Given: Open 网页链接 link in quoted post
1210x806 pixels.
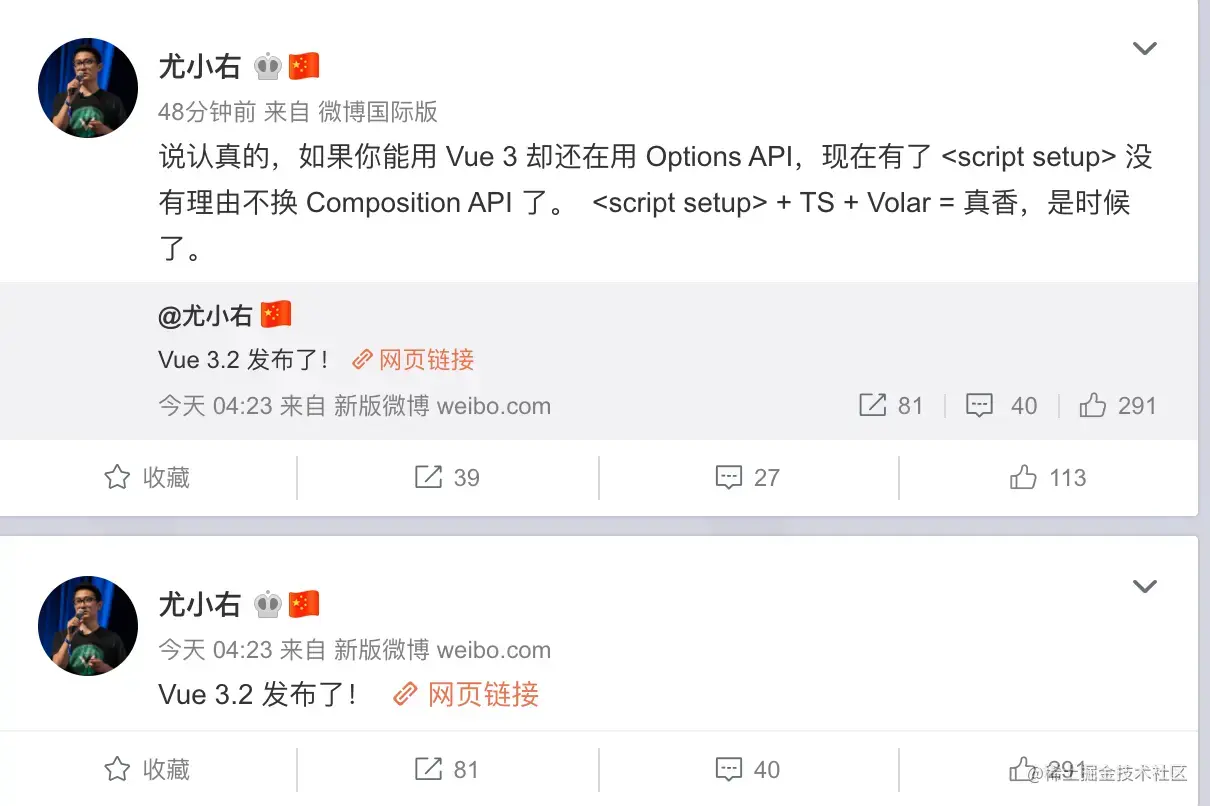Looking at the screenshot, I should 413,360.
